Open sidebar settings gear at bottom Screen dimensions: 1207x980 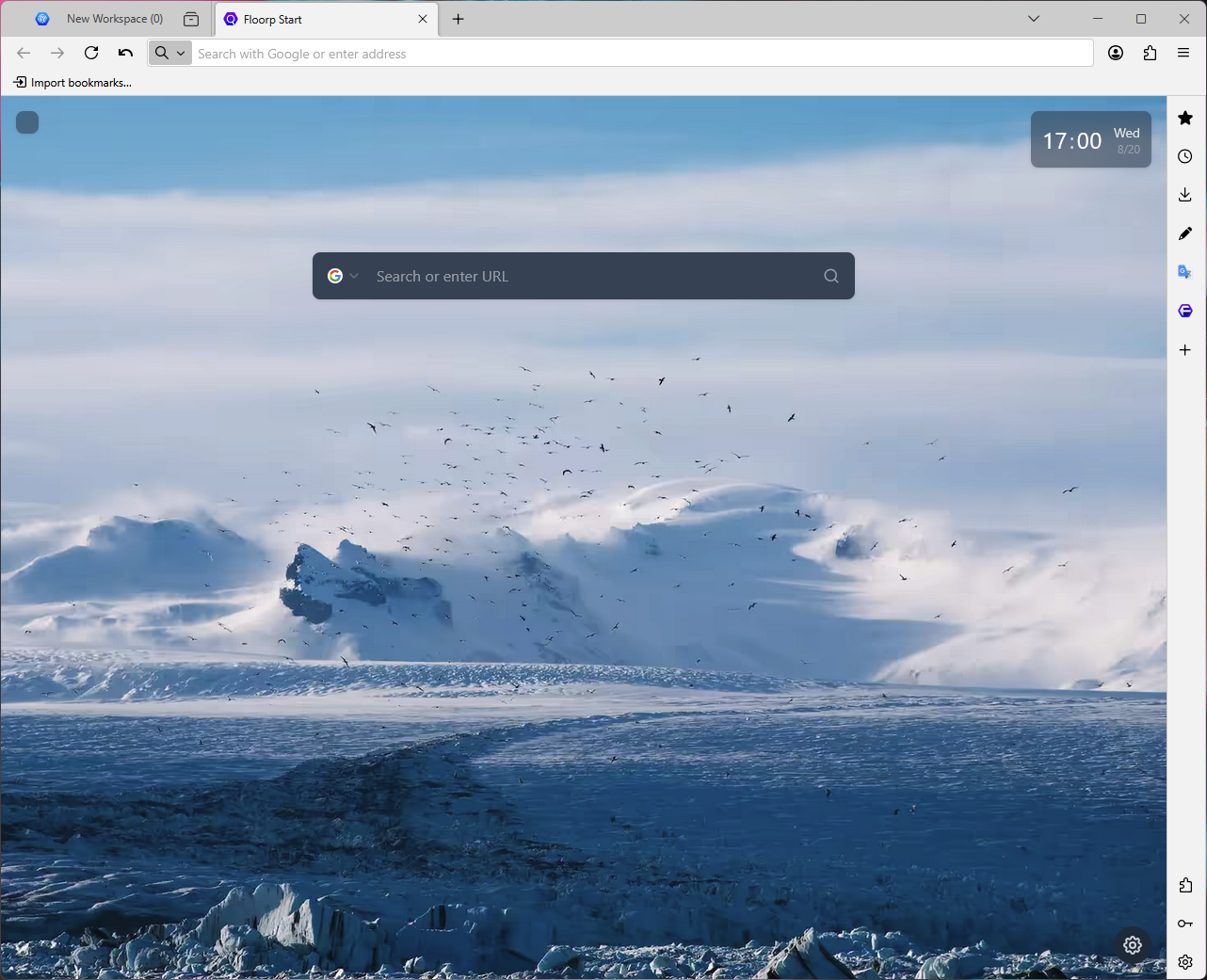(1185, 962)
